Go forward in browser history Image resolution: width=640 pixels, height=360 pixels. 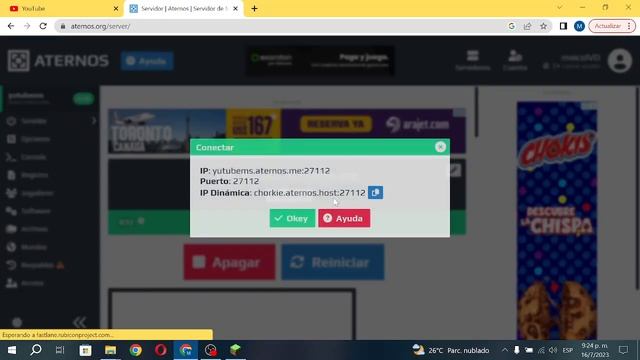(27, 26)
